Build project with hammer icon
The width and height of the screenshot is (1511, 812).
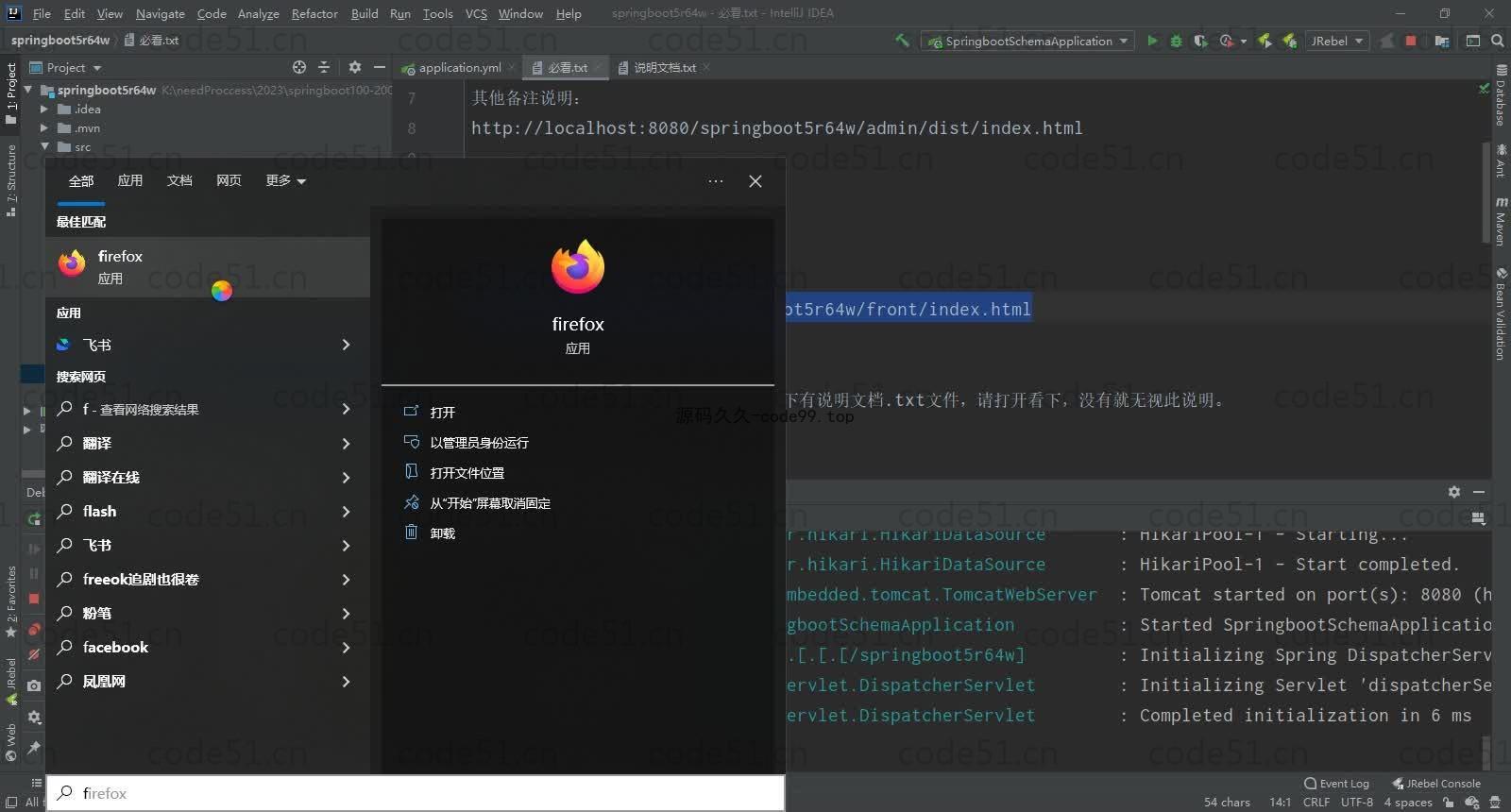(x=902, y=41)
